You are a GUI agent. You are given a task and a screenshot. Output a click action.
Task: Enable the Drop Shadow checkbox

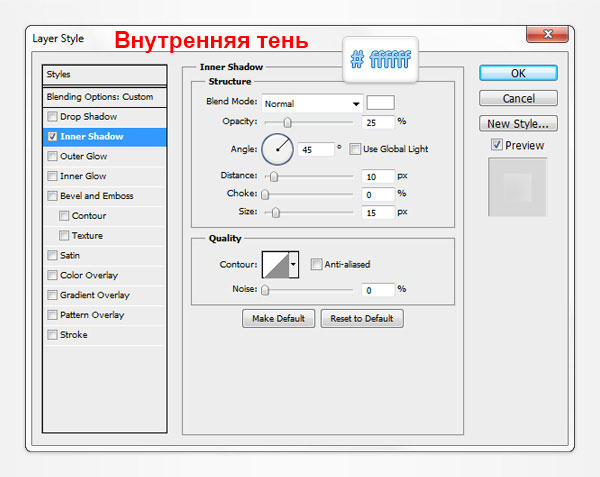52,116
